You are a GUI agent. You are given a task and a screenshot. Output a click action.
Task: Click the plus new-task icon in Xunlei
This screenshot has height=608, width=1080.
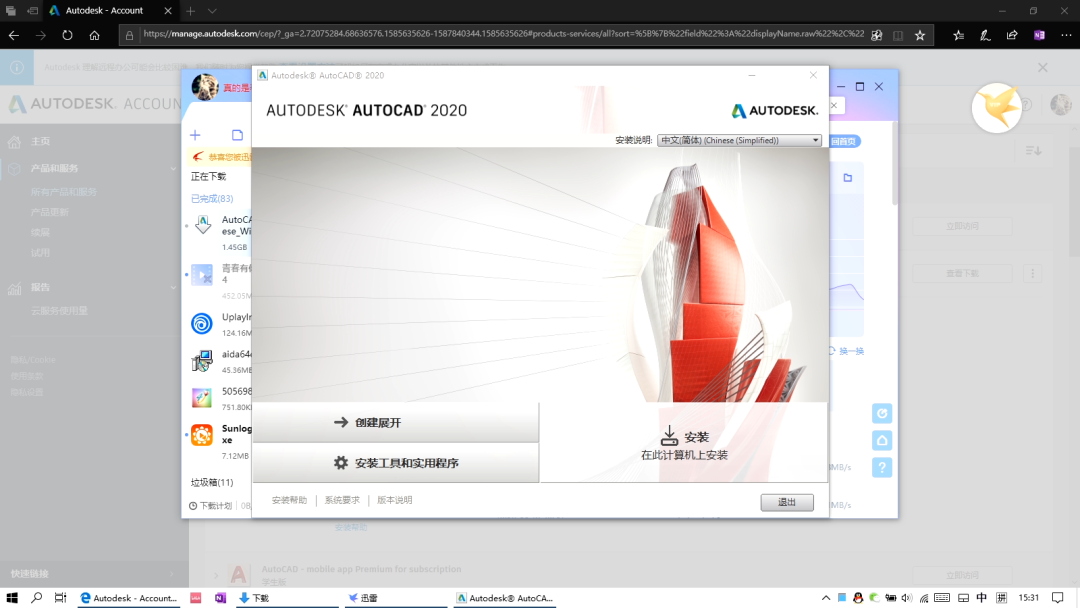coord(196,135)
